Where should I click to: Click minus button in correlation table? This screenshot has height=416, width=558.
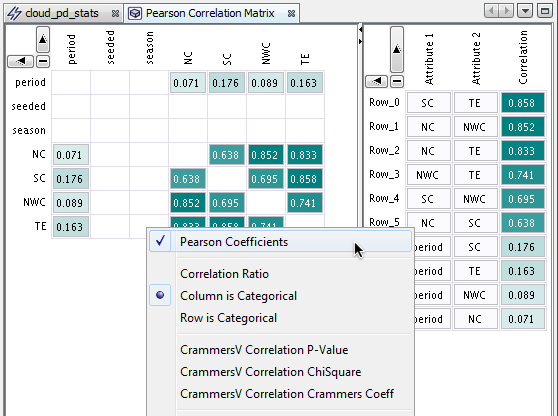[x=397, y=81]
